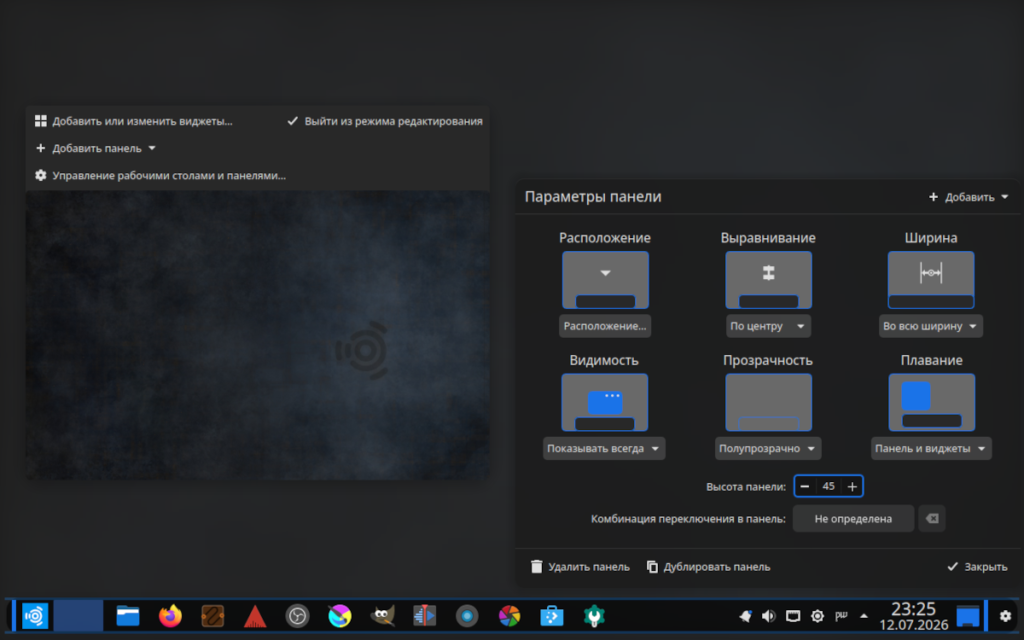1024x640 pixels.
Task: Click the blue show desktop icon
Action: click(968, 616)
